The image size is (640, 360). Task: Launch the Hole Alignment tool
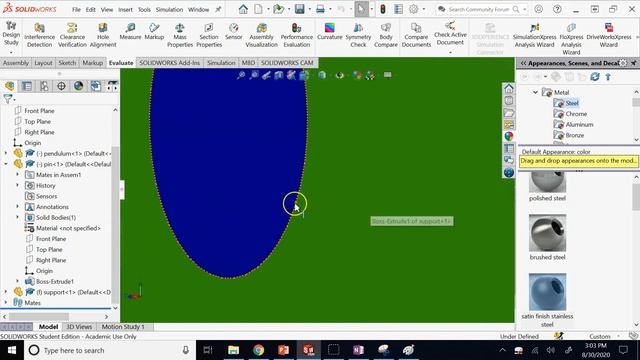tap(103, 35)
